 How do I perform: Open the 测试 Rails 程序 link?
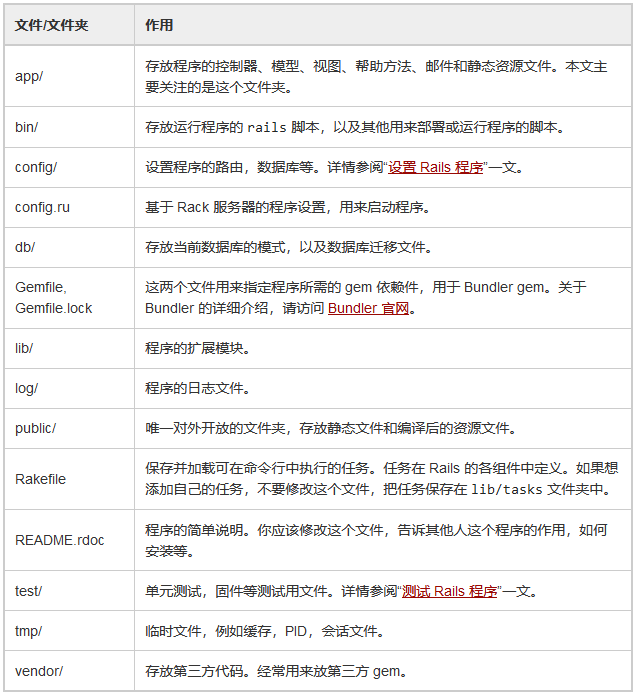coord(450,591)
